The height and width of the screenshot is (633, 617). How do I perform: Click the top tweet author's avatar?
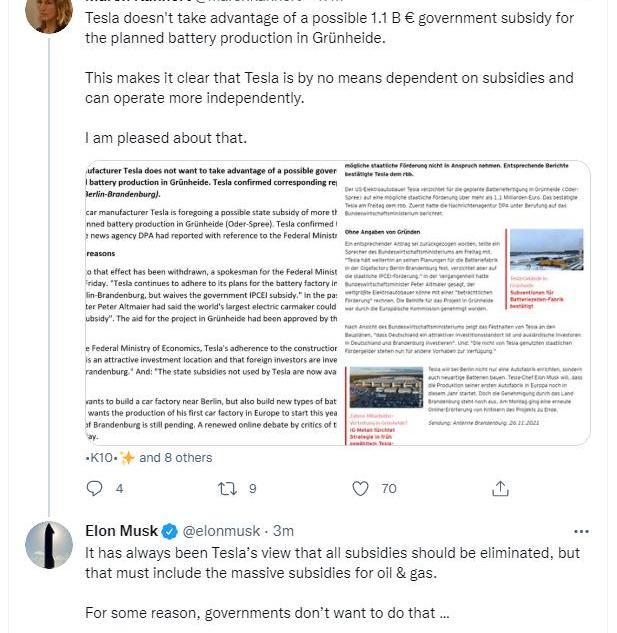pyautogui.click(x=47, y=10)
